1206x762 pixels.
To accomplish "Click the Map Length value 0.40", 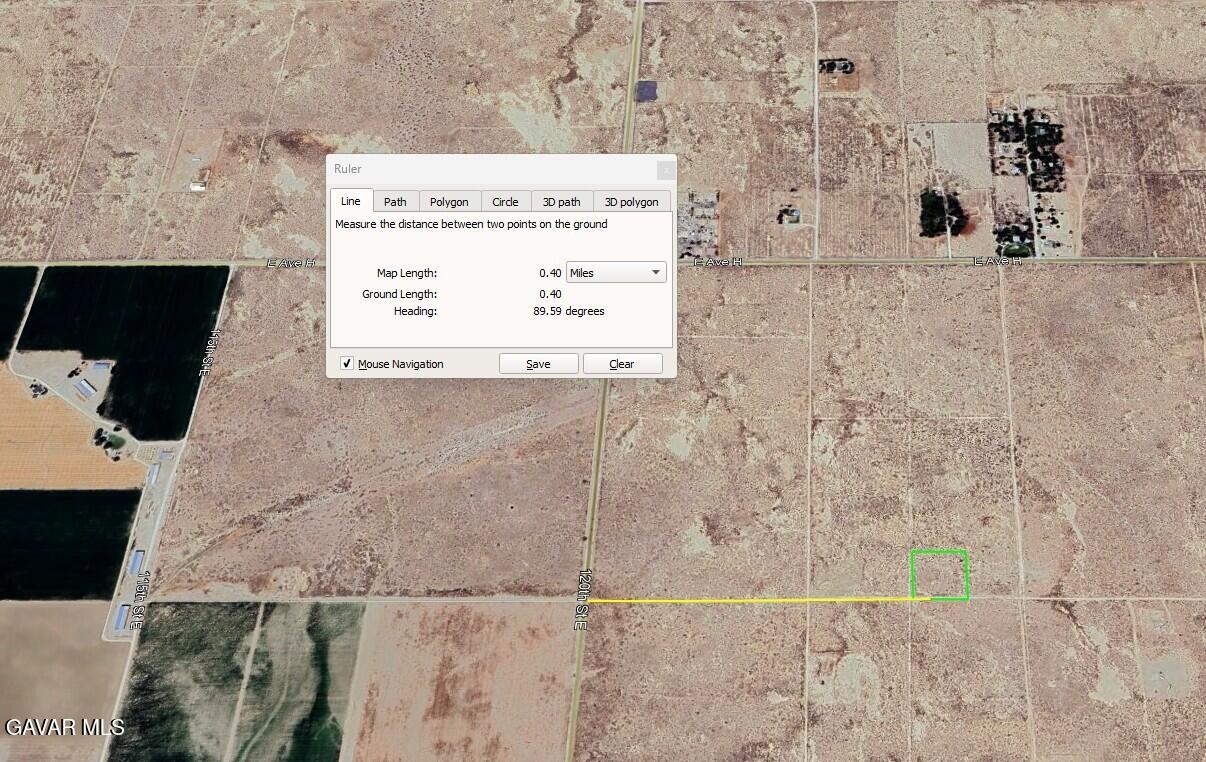I will pyautogui.click(x=550, y=273).
